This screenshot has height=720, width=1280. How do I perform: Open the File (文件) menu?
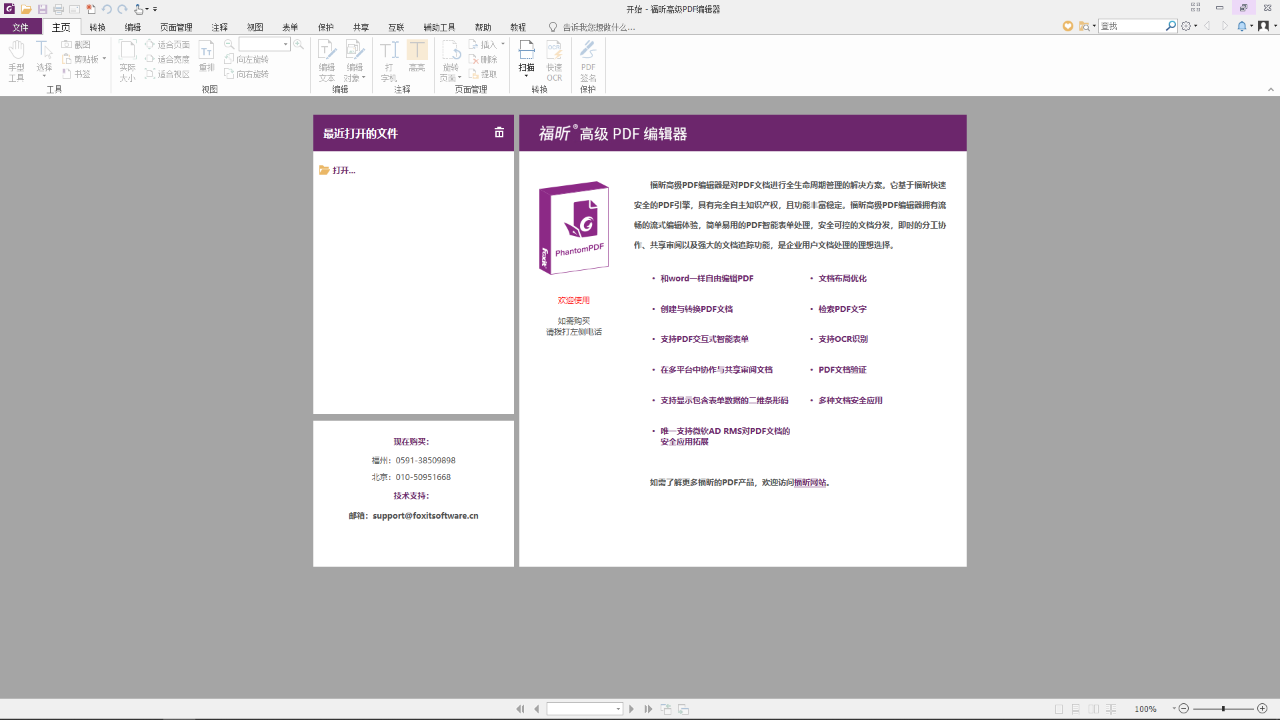(20, 27)
